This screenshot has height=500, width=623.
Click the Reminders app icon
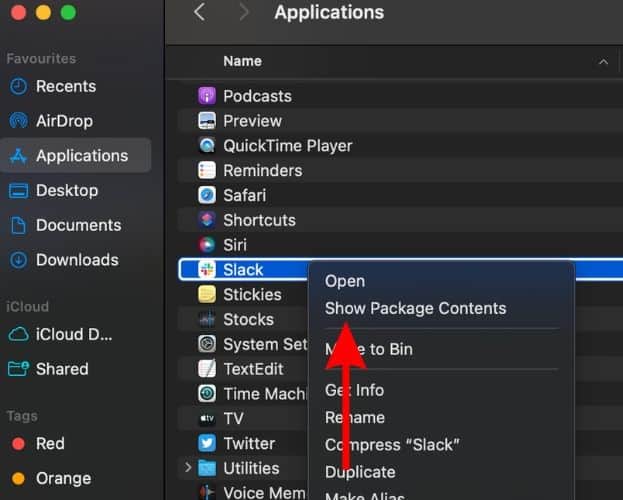[x=207, y=171]
